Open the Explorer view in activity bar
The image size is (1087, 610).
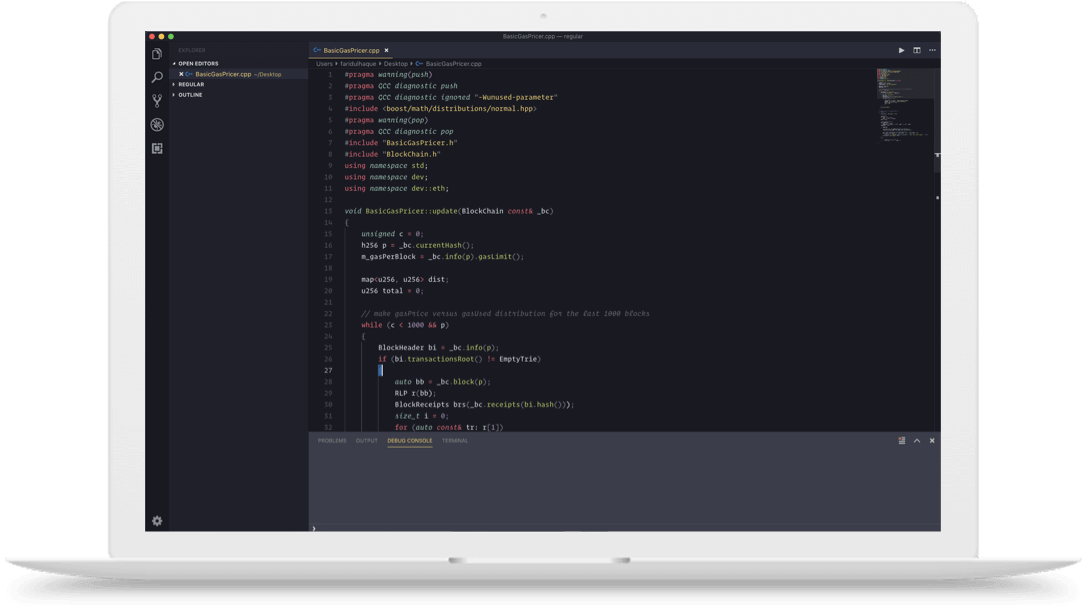157,54
